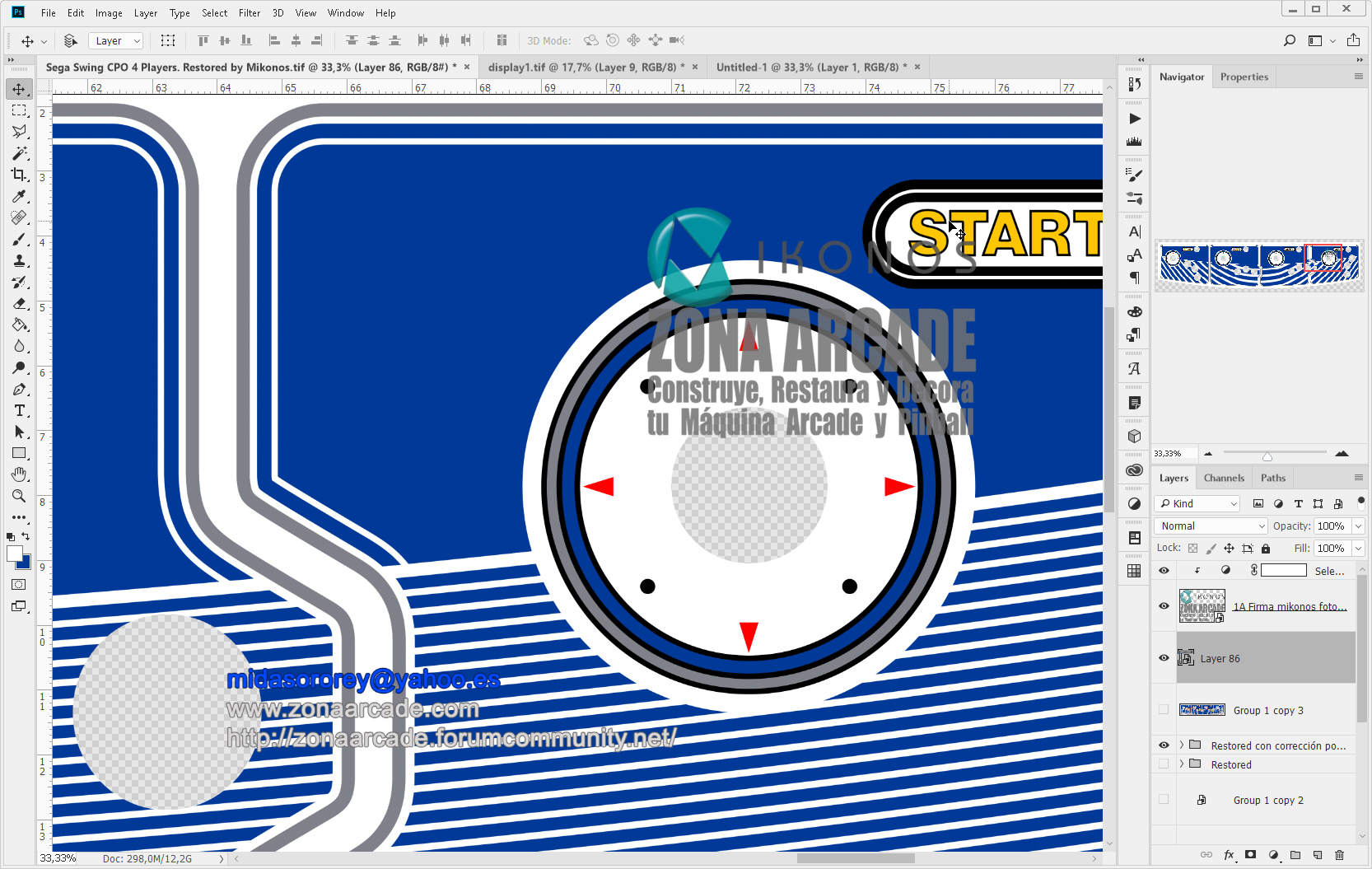
Task: Switch to the Channels tab
Action: pyautogui.click(x=1224, y=478)
